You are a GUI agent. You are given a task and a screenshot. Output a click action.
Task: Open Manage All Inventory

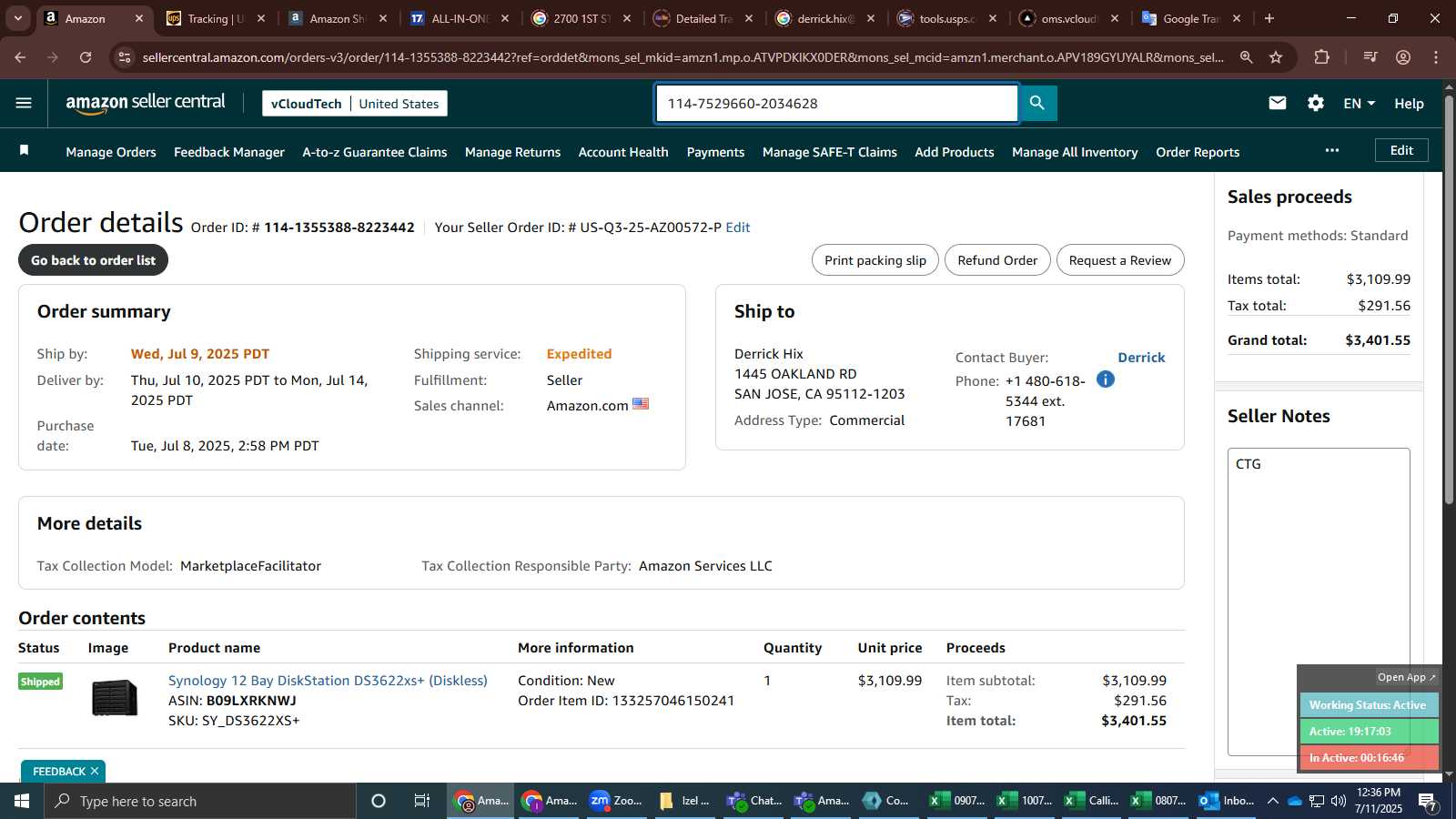tap(1075, 152)
